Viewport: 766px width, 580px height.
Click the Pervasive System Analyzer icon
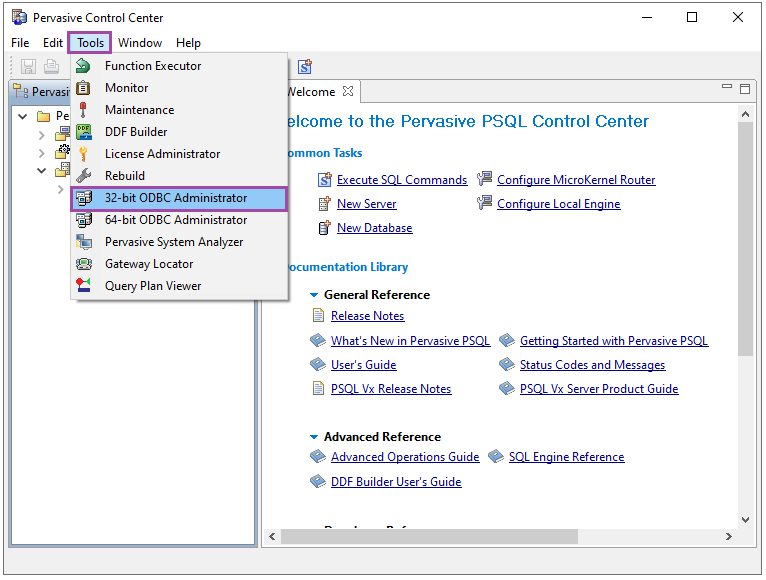[84, 242]
